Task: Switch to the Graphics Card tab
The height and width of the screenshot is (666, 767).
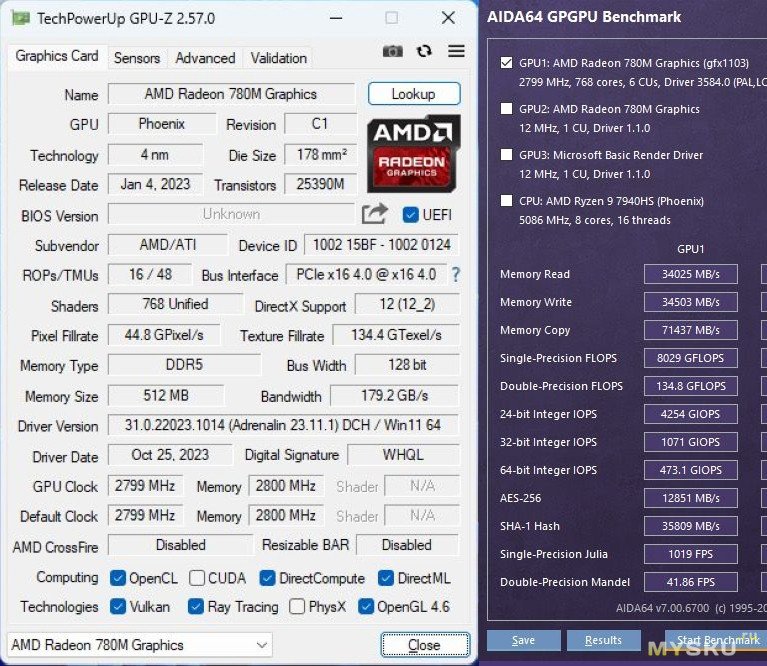Action: point(57,56)
